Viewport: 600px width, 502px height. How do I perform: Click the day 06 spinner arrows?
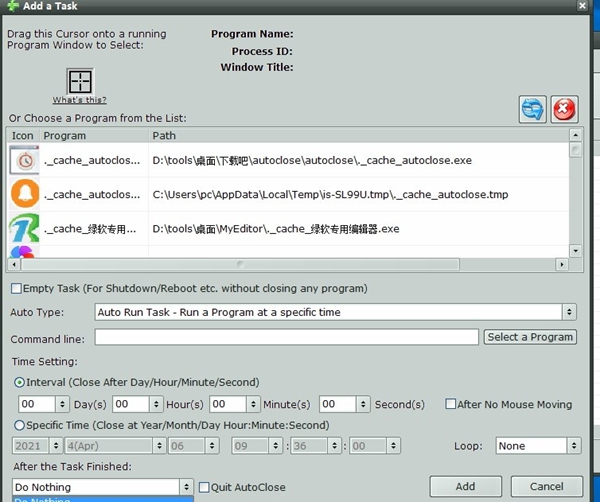tap(212, 446)
